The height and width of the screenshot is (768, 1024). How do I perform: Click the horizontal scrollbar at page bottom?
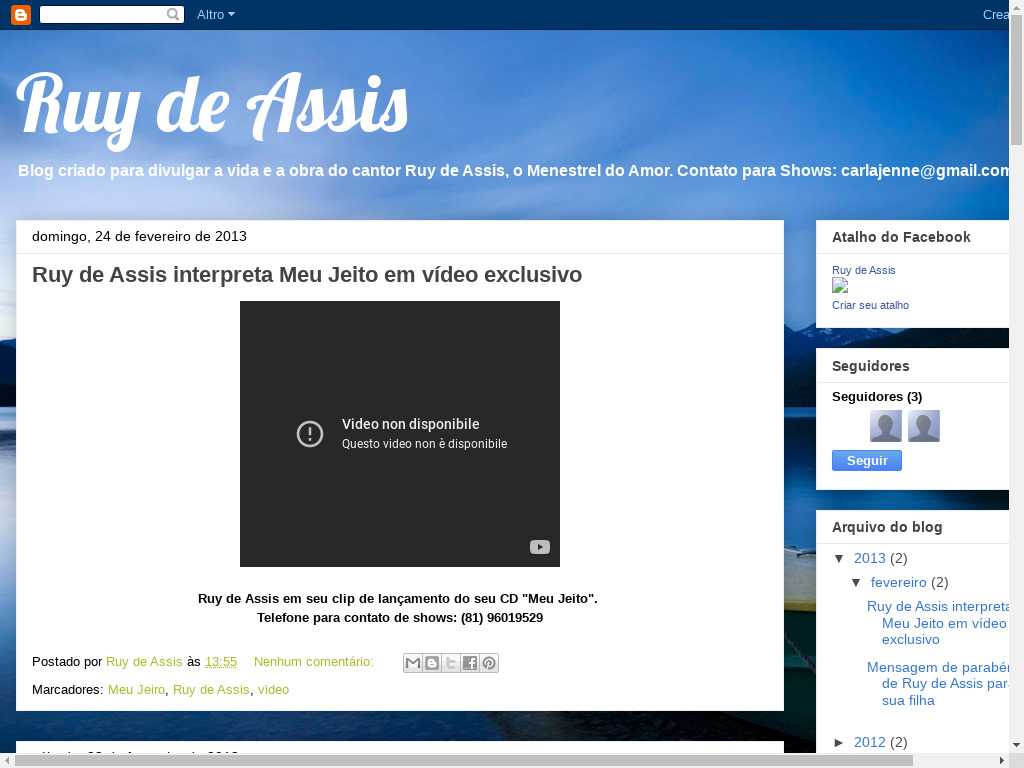point(460,760)
